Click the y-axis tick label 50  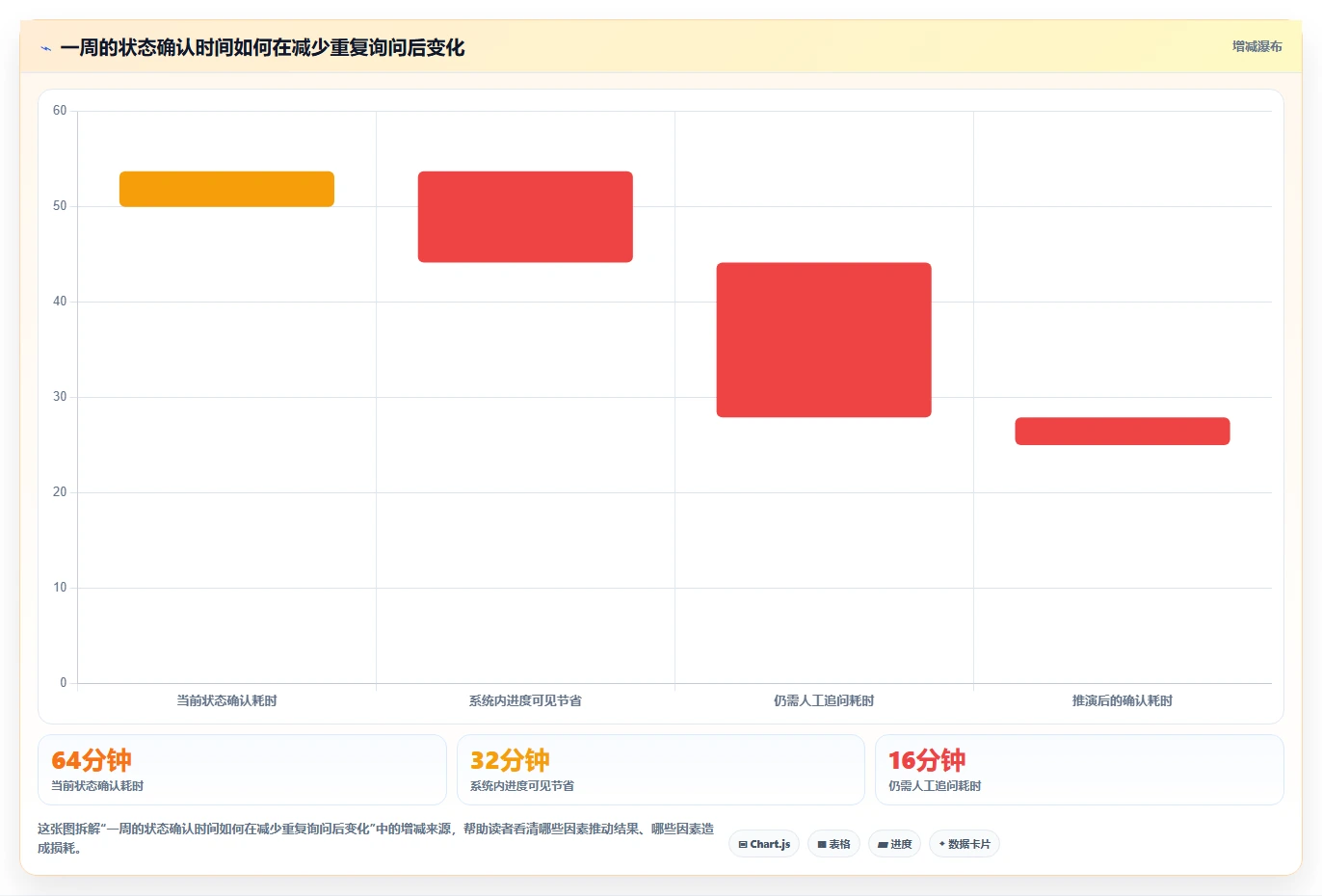click(x=60, y=206)
